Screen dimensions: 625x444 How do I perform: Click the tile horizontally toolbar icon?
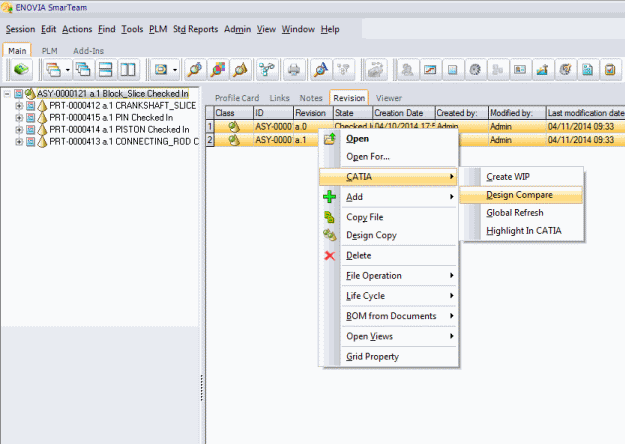coord(105,70)
